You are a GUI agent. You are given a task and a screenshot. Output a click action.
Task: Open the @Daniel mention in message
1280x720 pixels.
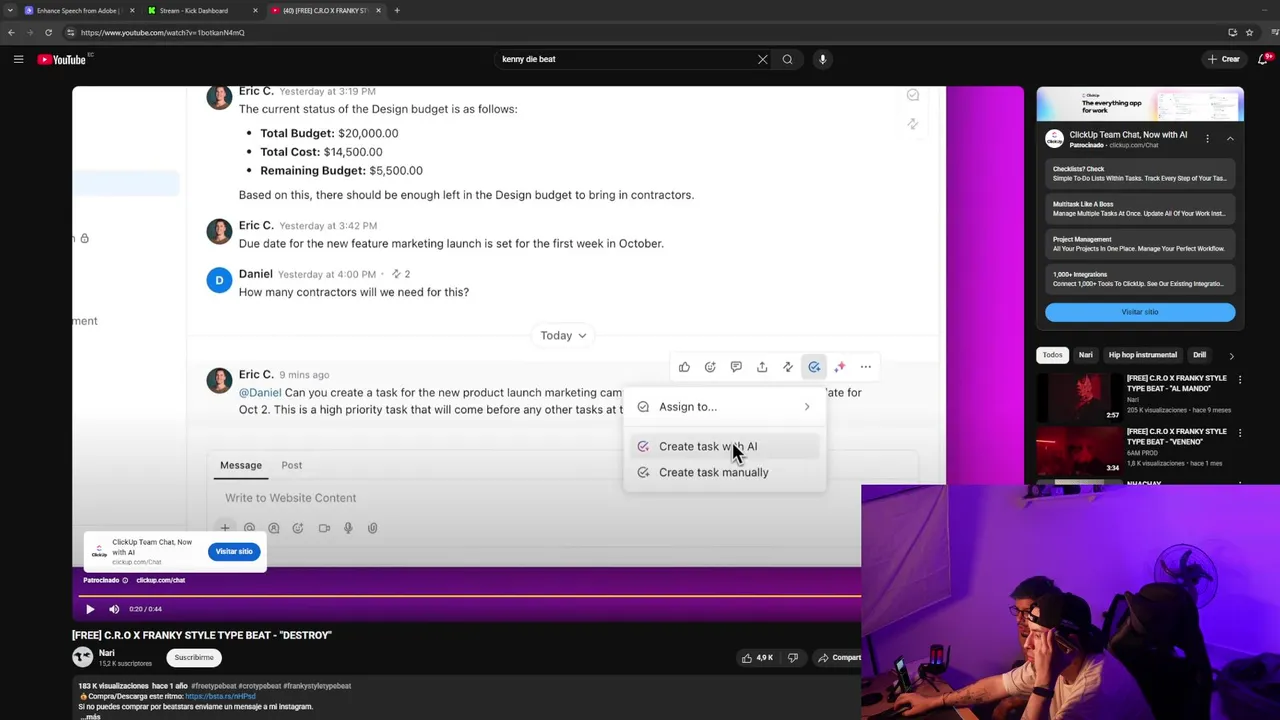260,393
